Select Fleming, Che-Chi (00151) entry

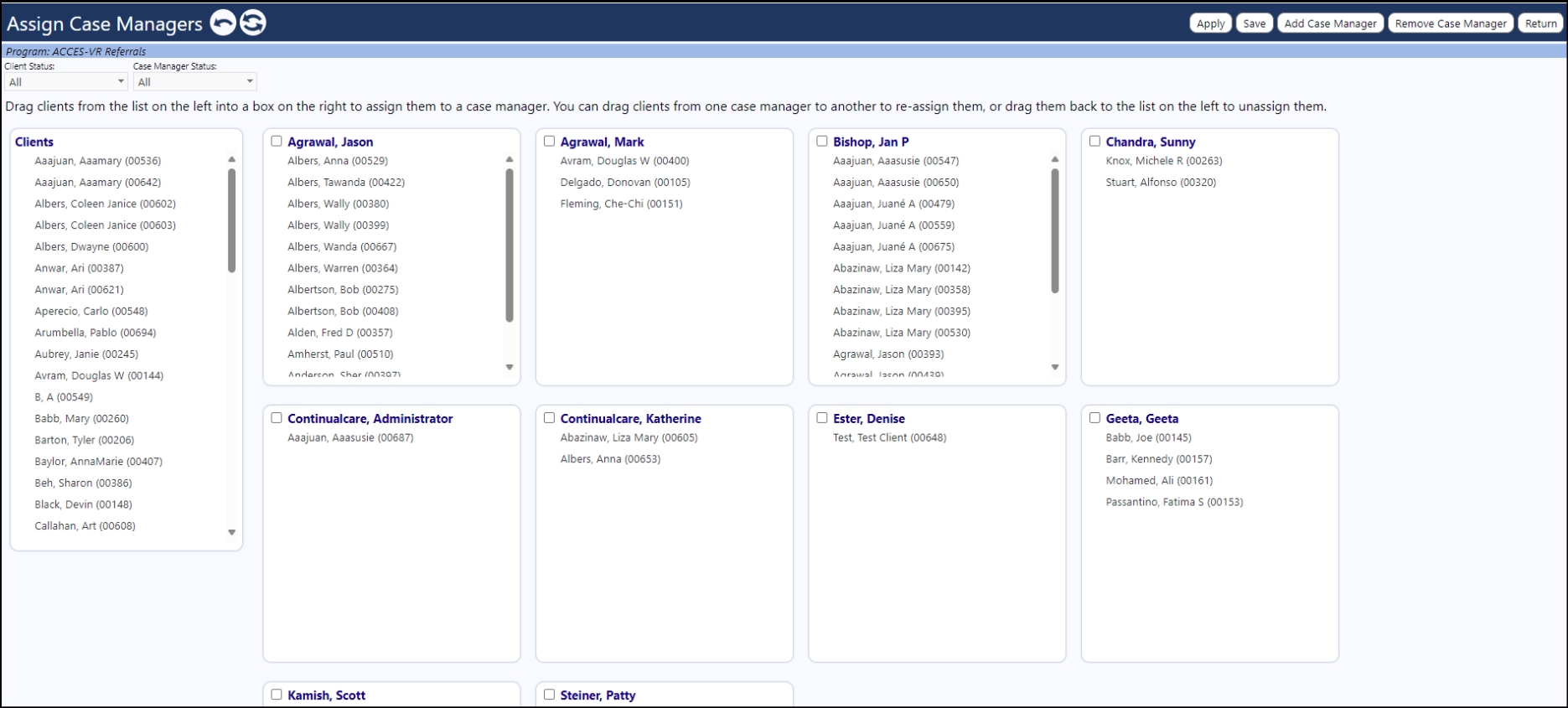pos(622,204)
